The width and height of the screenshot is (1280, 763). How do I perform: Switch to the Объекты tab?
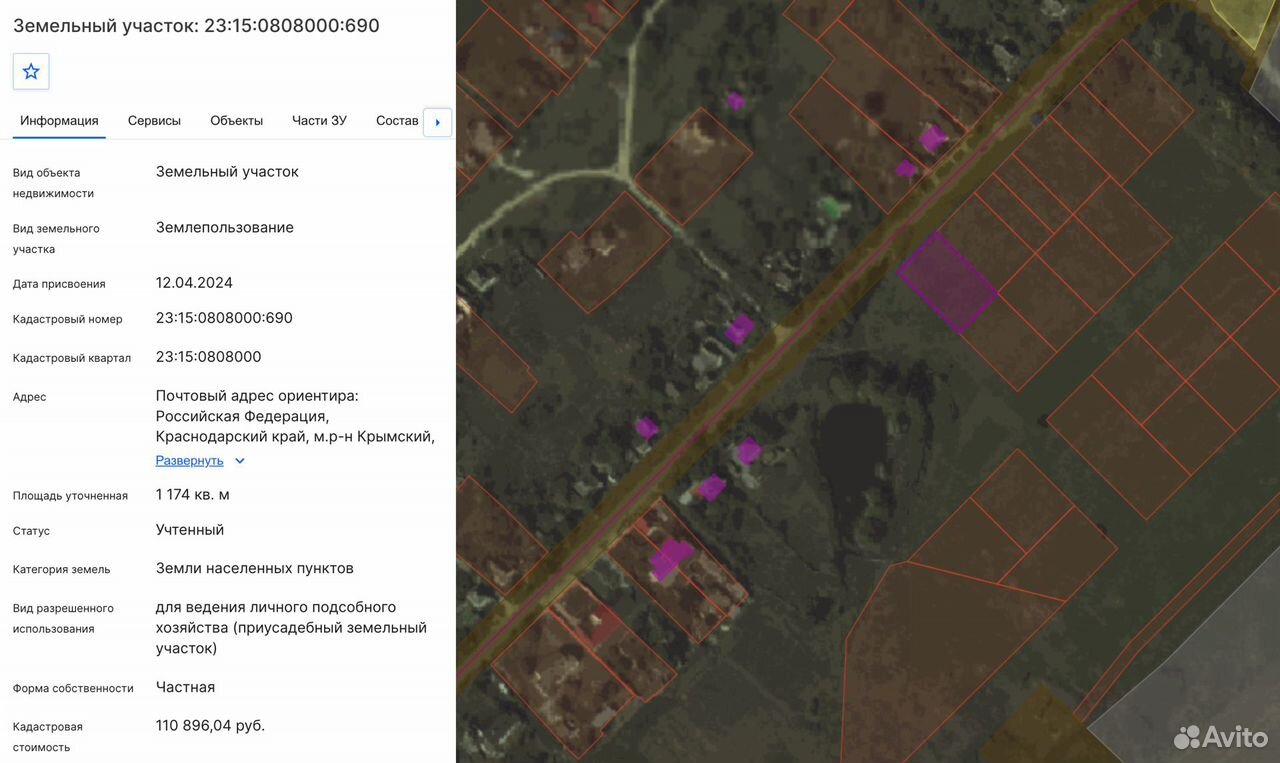click(236, 121)
